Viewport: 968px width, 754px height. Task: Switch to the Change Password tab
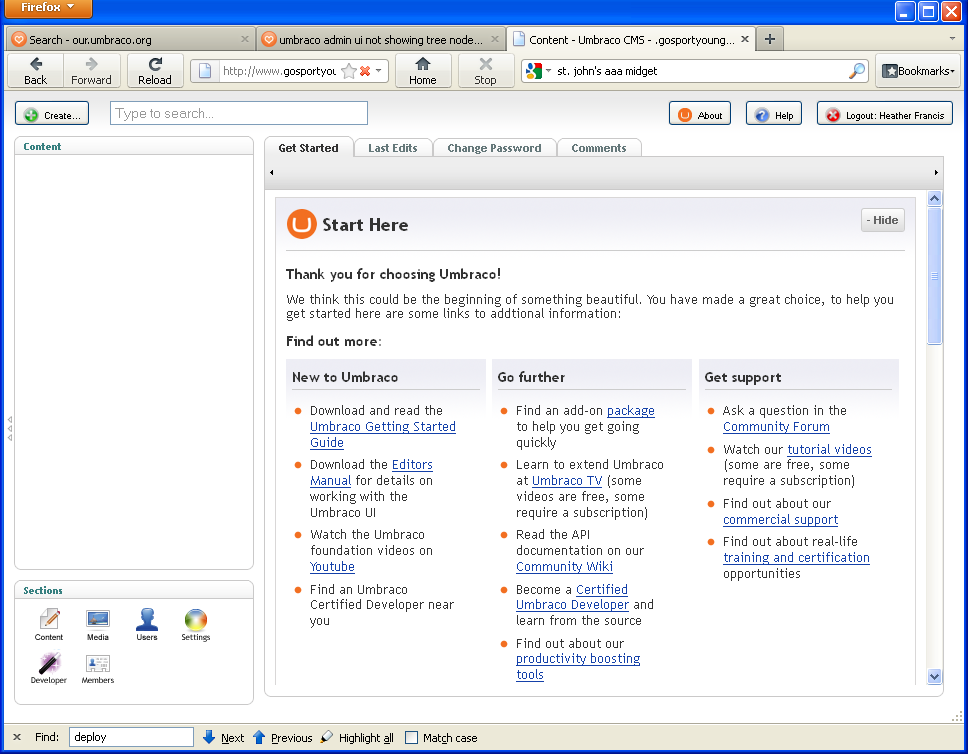[494, 148]
